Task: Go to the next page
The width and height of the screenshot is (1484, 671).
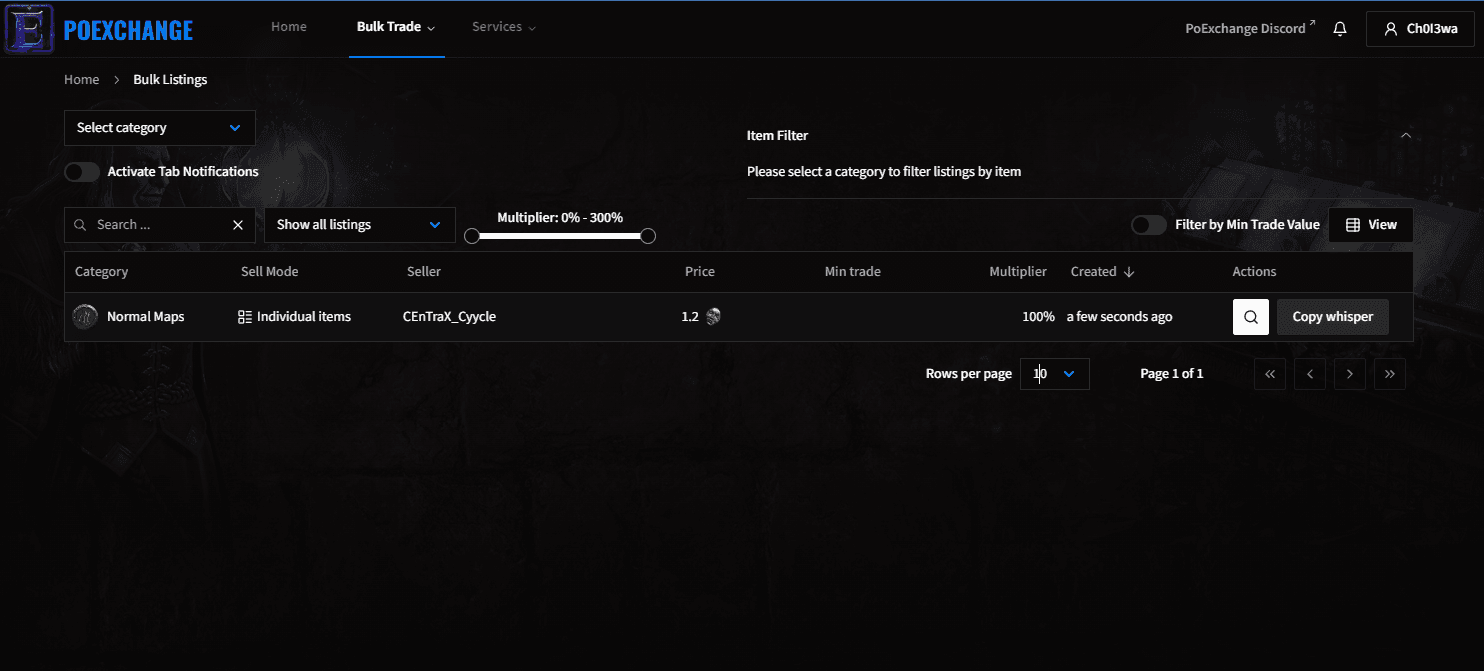Action: (x=1350, y=374)
